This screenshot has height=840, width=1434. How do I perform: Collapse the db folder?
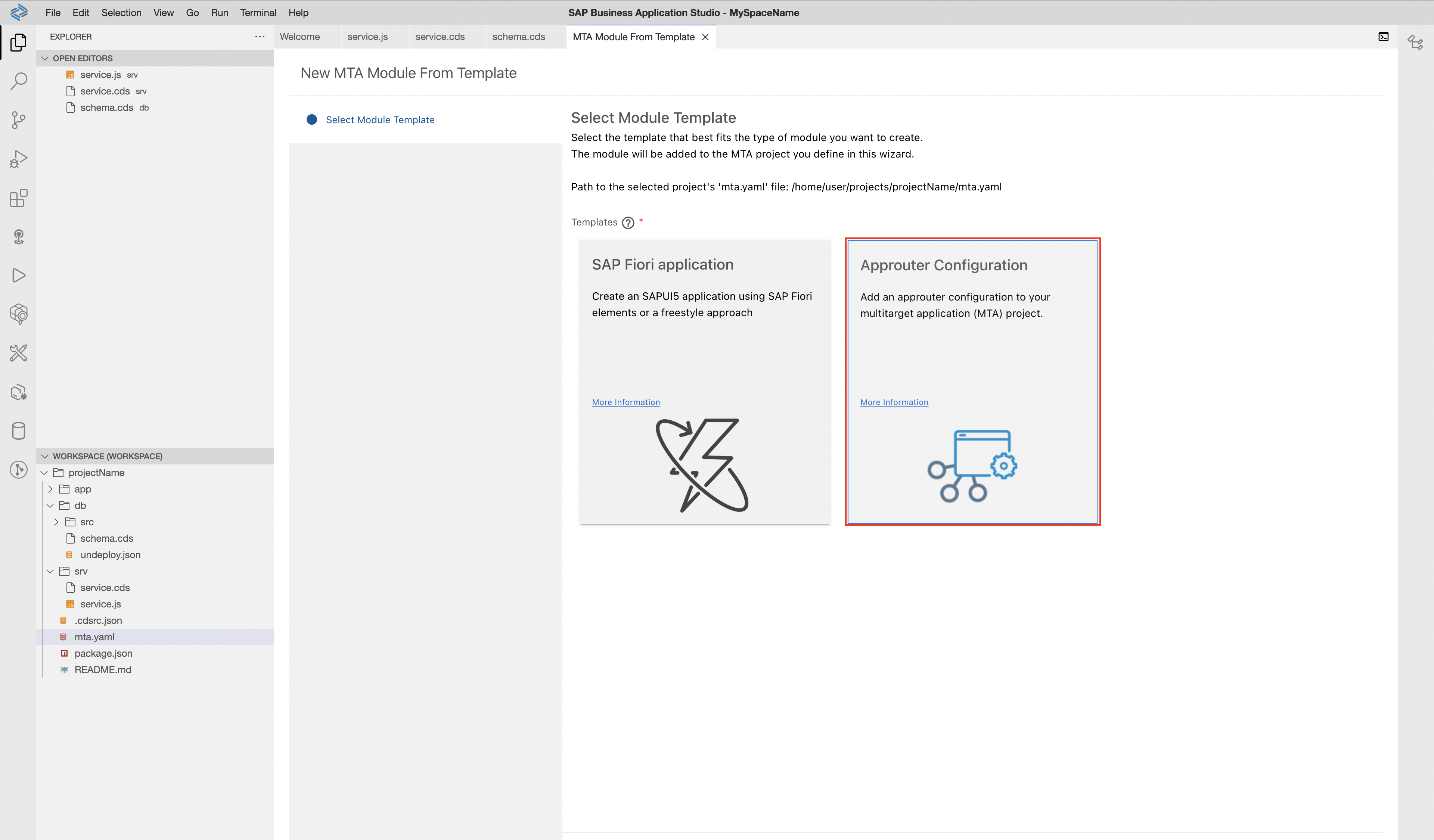point(155,505)
